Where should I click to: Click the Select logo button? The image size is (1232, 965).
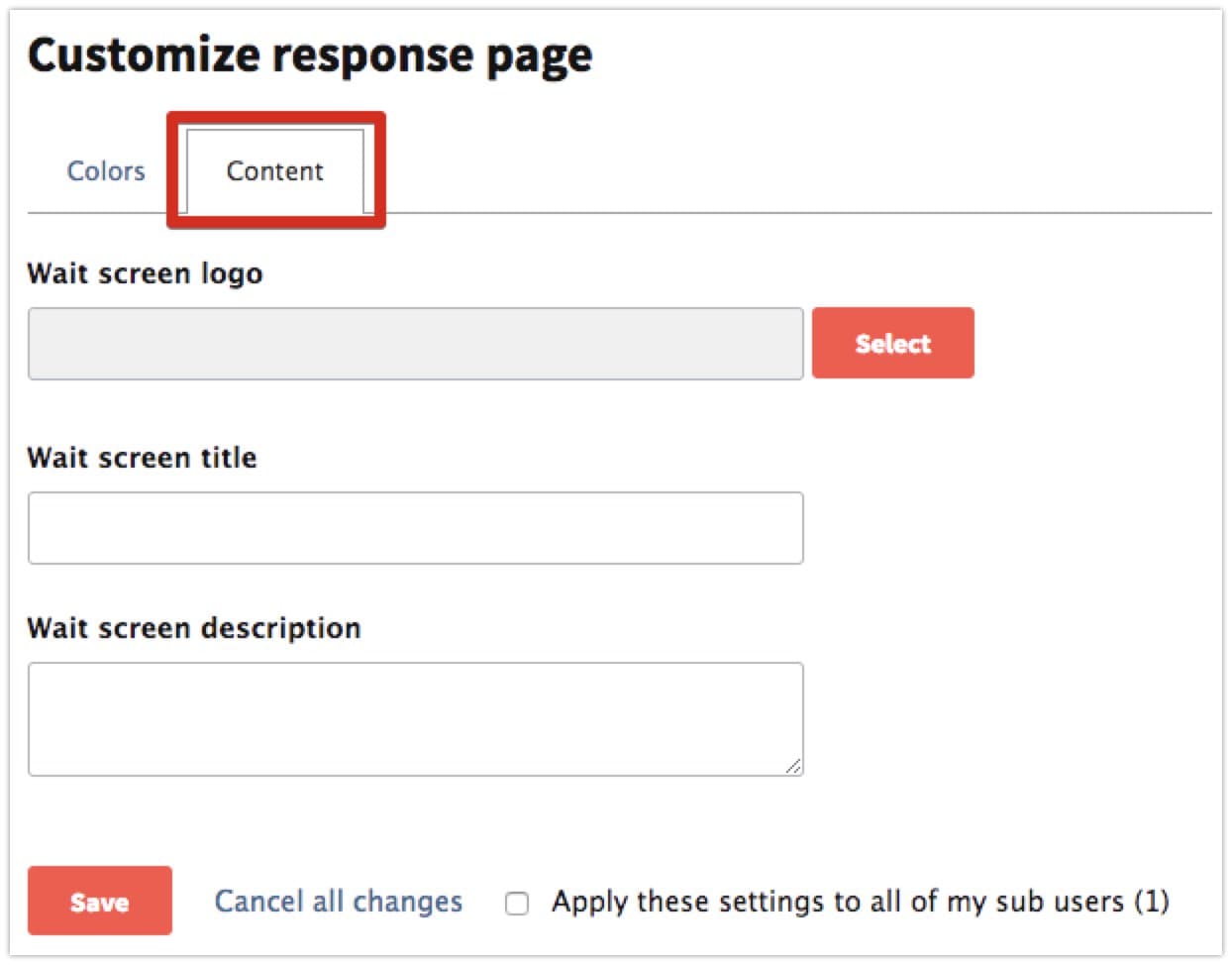point(892,343)
